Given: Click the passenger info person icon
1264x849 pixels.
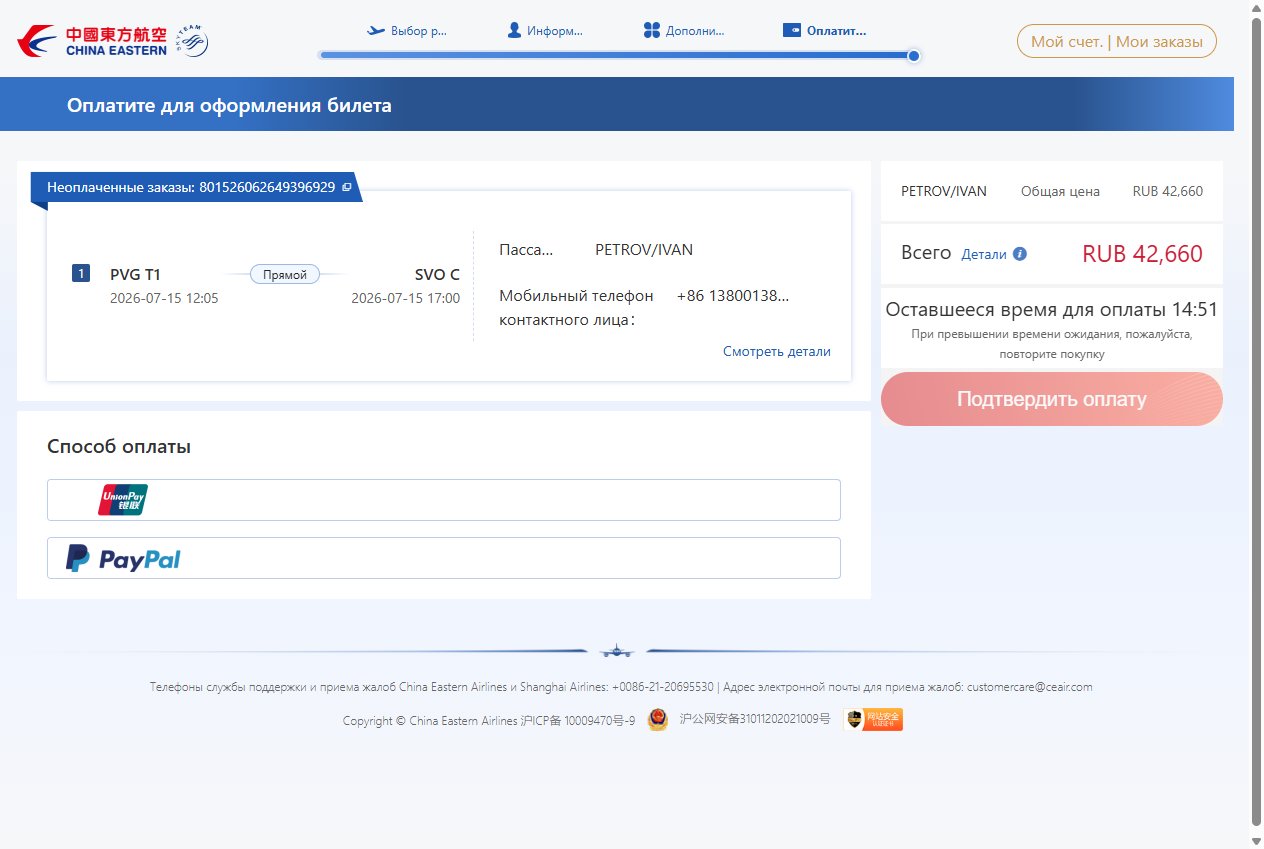Looking at the screenshot, I should tap(514, 30).
